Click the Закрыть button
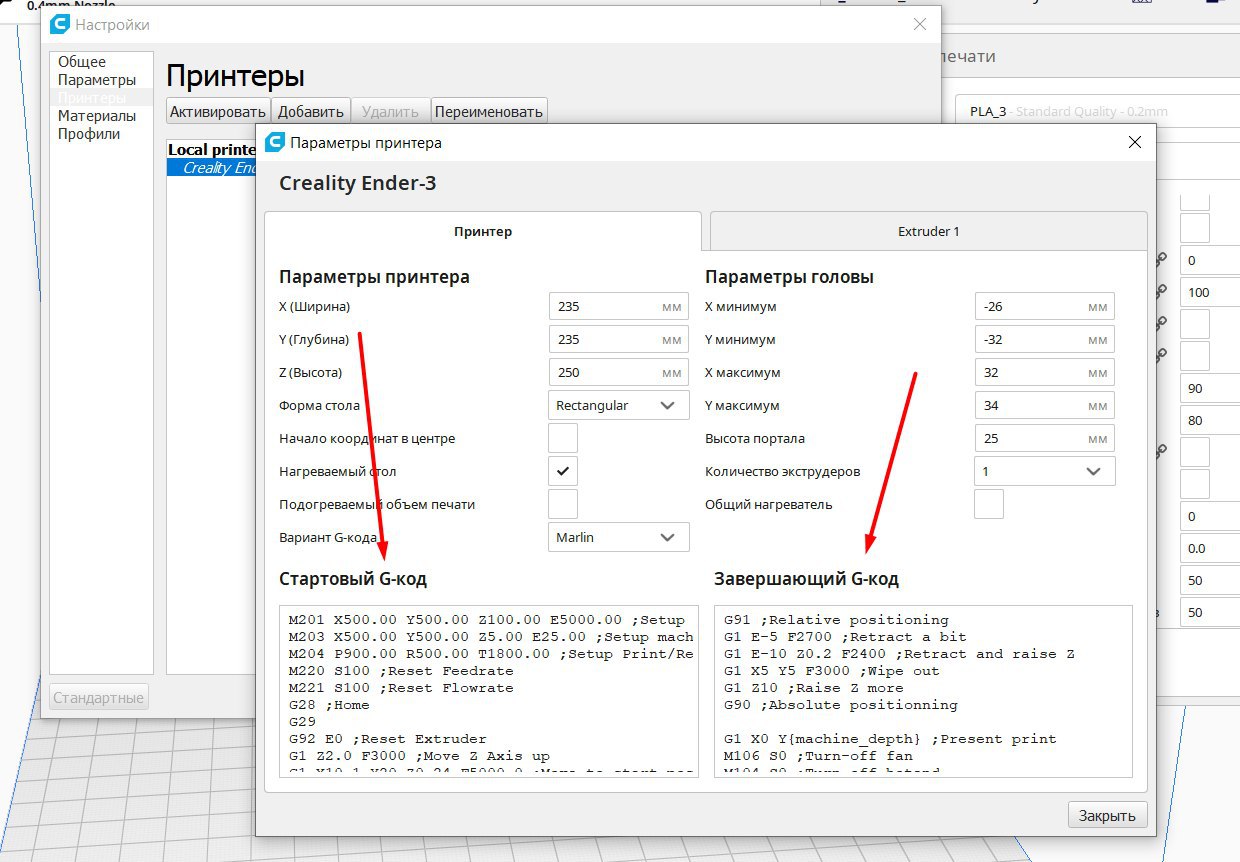The width and height of the screenshot is (1240, 862). 1107,815
